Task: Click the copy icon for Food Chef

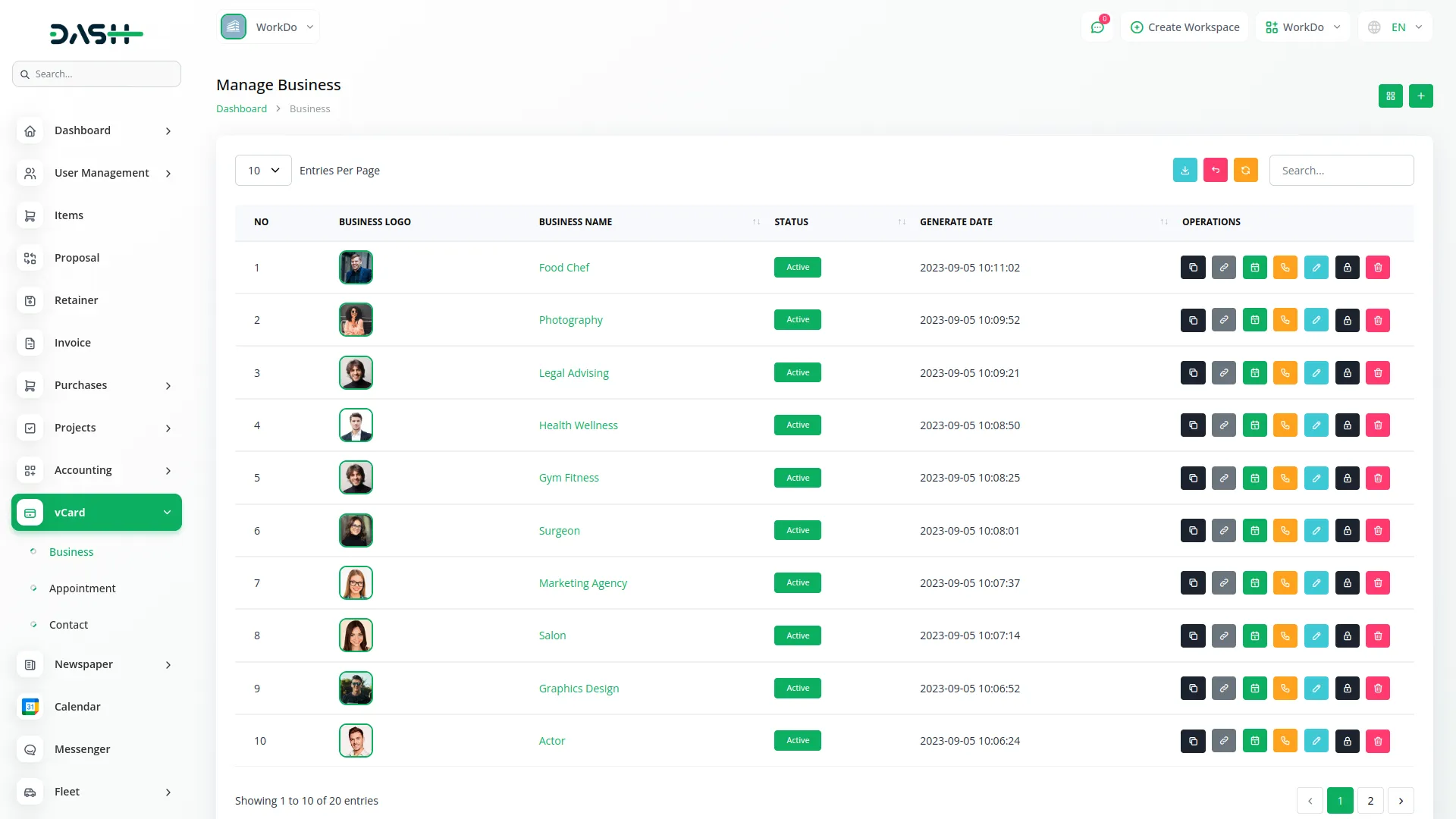Action: (x=1193, y=268)
